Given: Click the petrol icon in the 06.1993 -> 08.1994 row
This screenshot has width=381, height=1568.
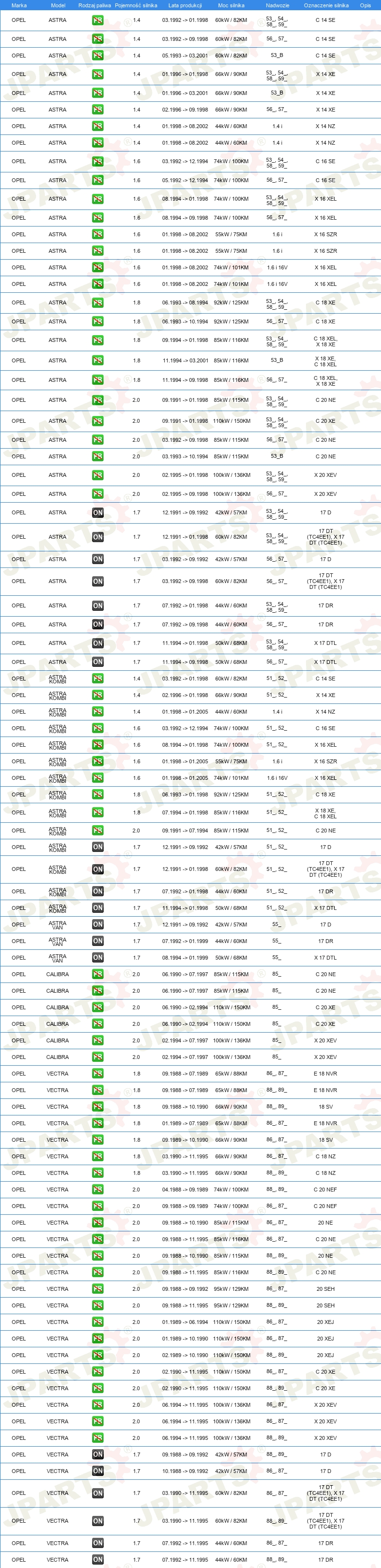Looking at the screenshot, I should [97, 302].
